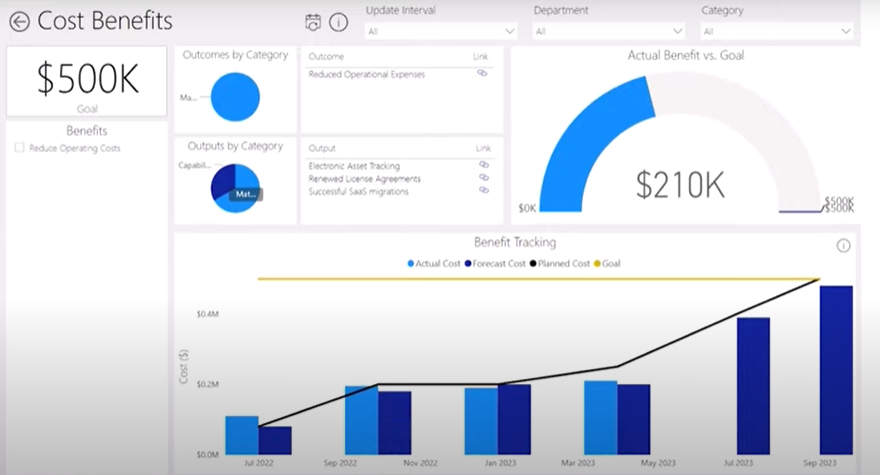Click the back arrow beside Cost Benefits
This screenshot has width=880, height=475.
[19, 21]
